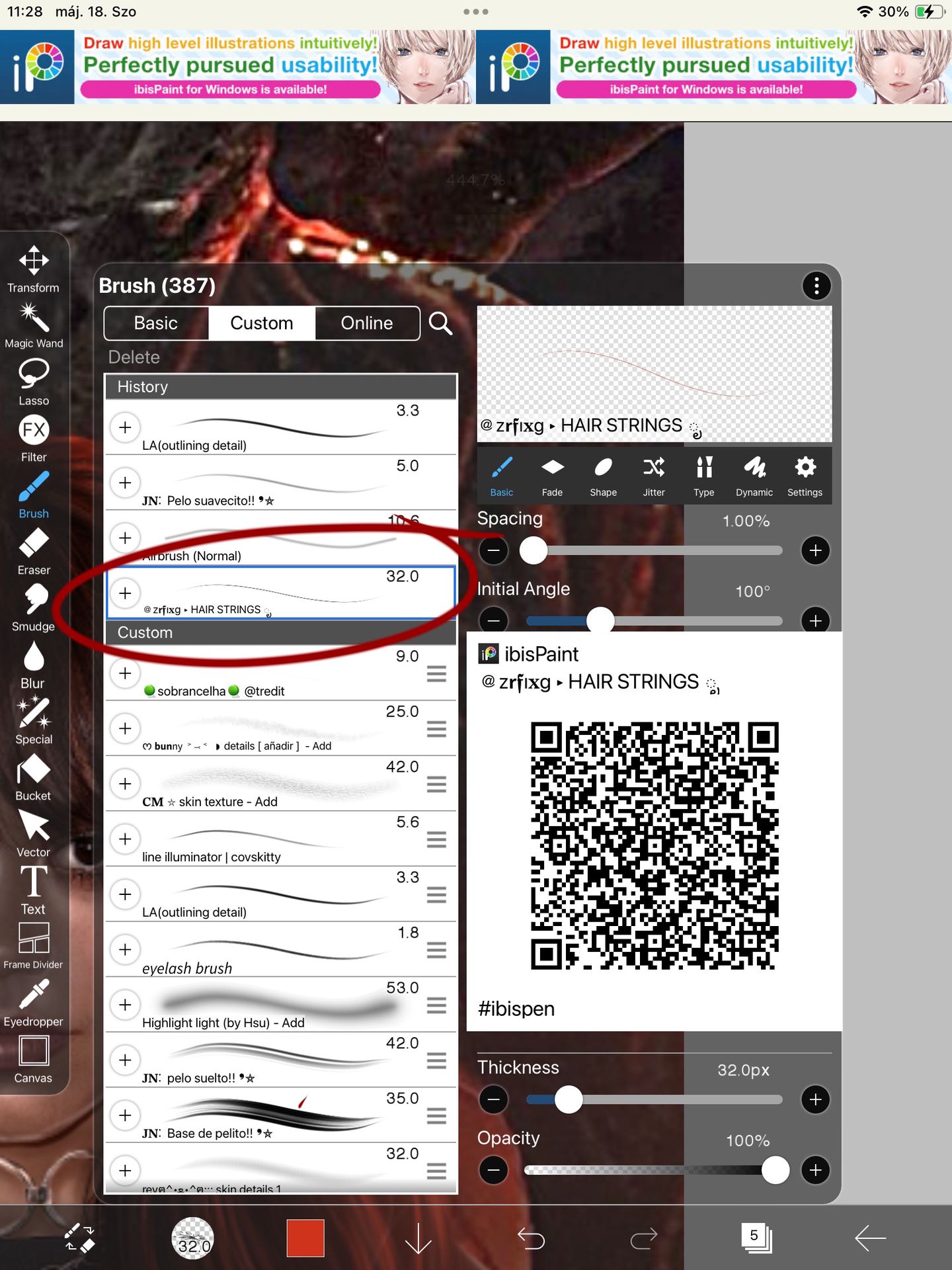Tap the left ibisPaint for Windows ad banner
Screen dimensions: 952x1270
(237, 67)
